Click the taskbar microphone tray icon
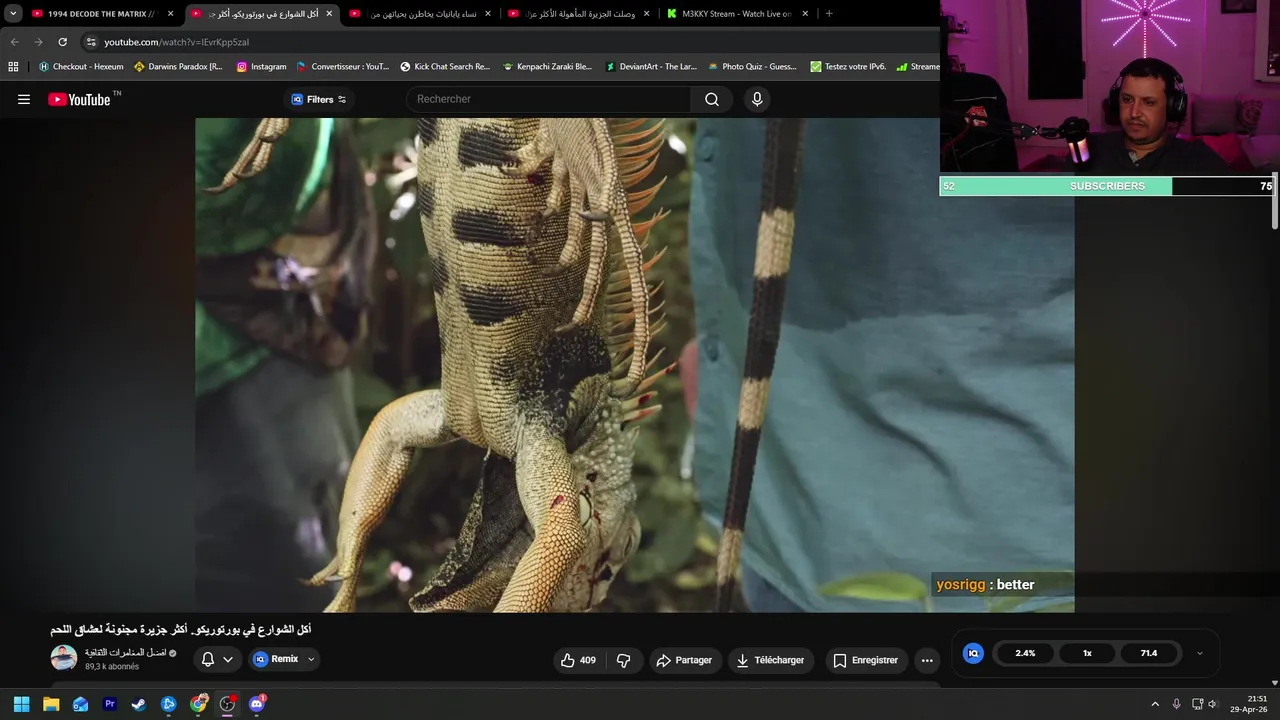Image resolution: width=1280 pixels, height=720 pixels. coord(1176,704)
